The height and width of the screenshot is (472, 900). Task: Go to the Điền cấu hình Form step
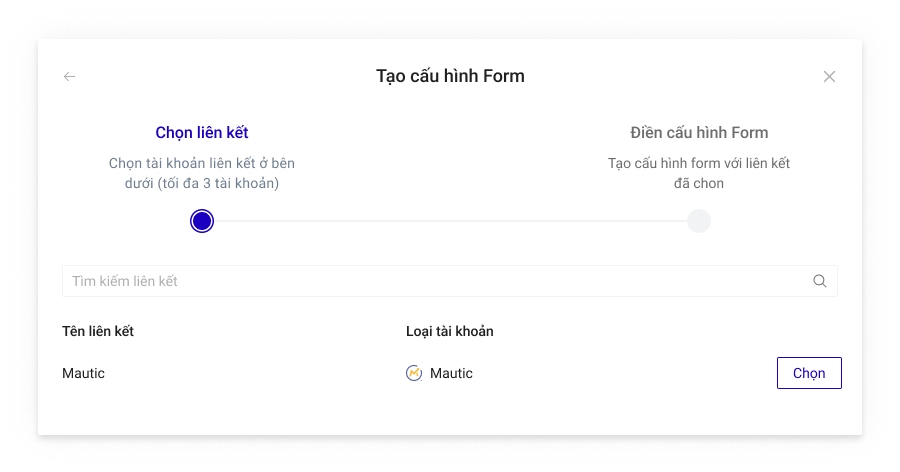coord(699,132)
